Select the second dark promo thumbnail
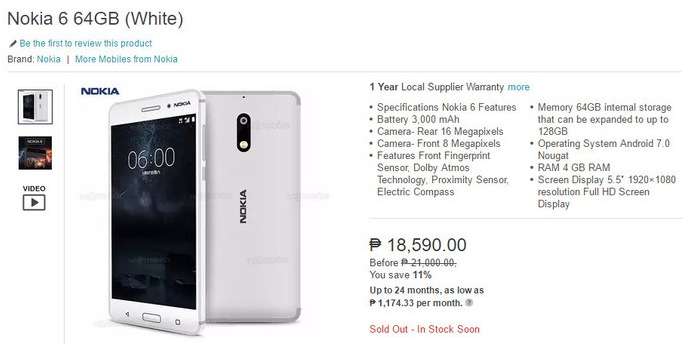The height and width of the screenshot is (364, 689). pyautogui.click(x=35, y=153)
